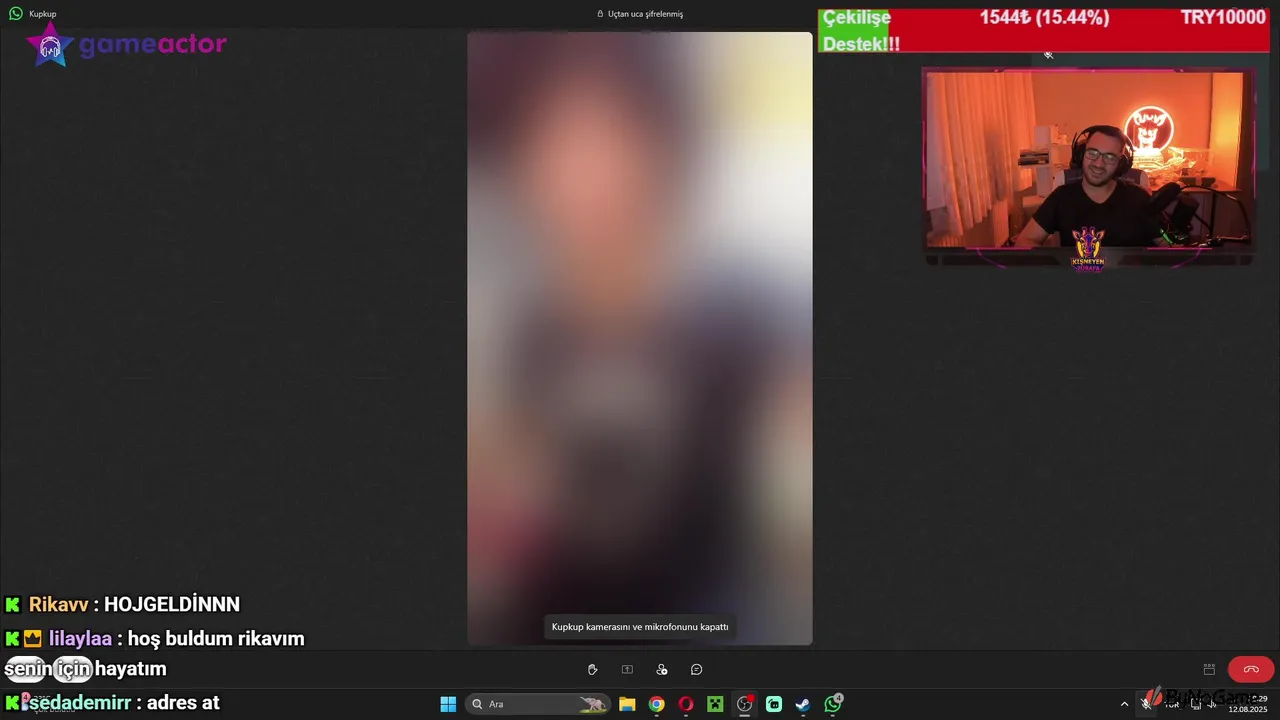The height and width of the screenshot is (720, 1280).
Task: Click the muted microphone tray icon
Action: [1146, 704]
